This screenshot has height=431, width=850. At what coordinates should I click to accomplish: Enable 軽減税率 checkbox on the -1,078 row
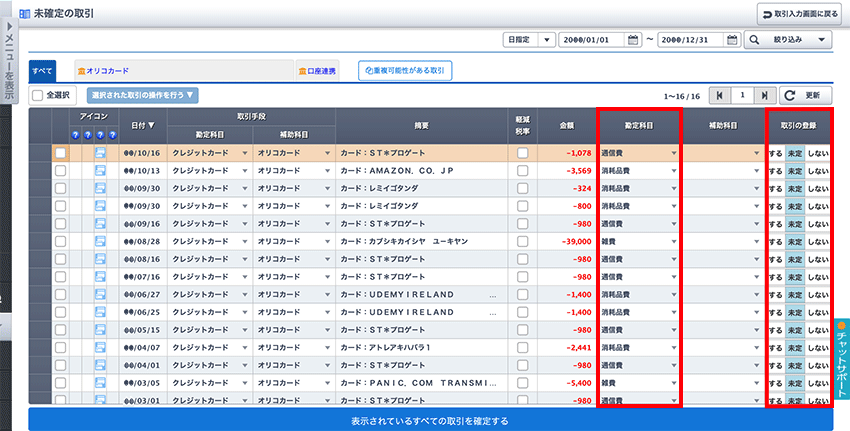[522, 153]
